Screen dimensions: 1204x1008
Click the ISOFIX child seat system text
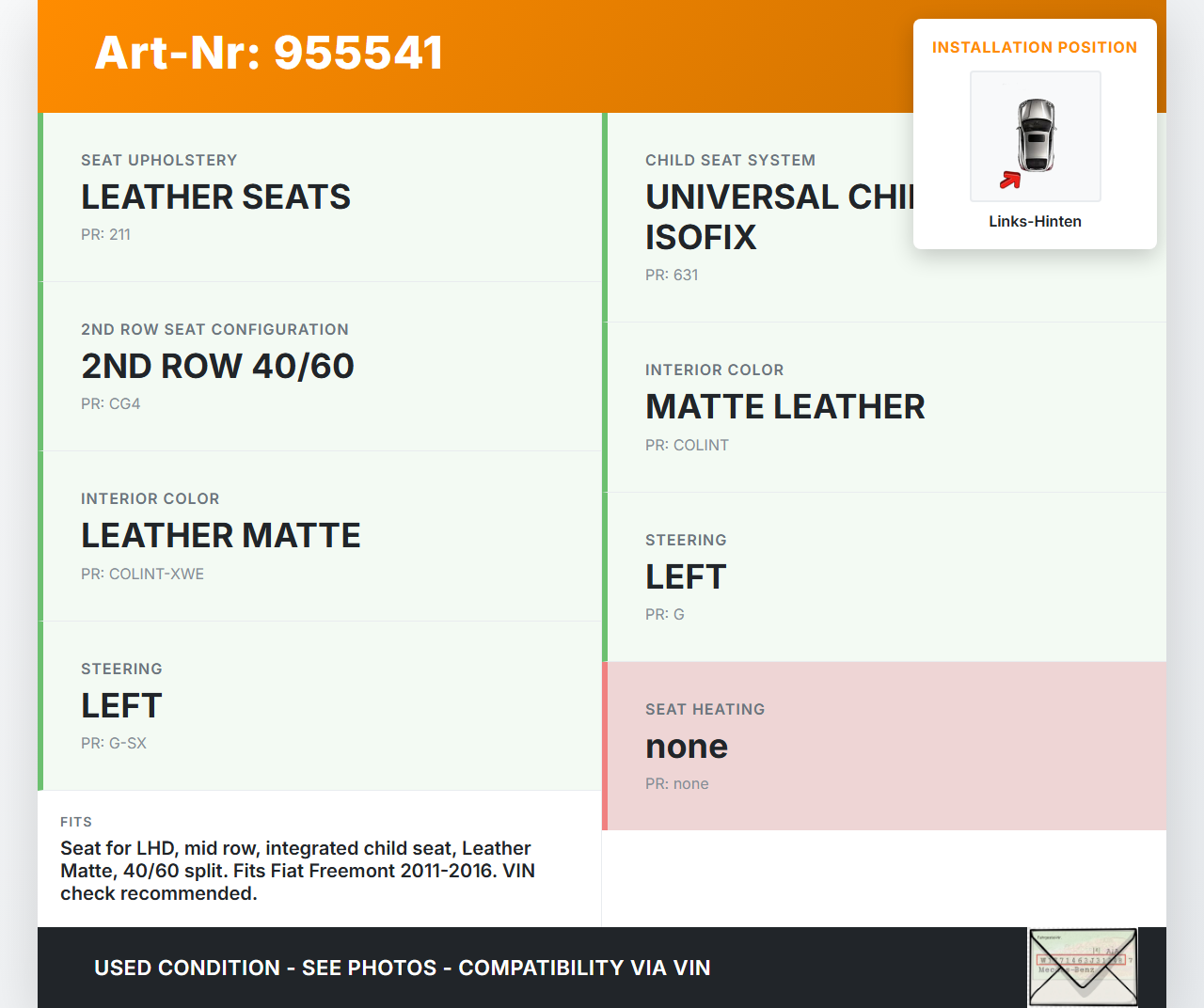point(701,238)
